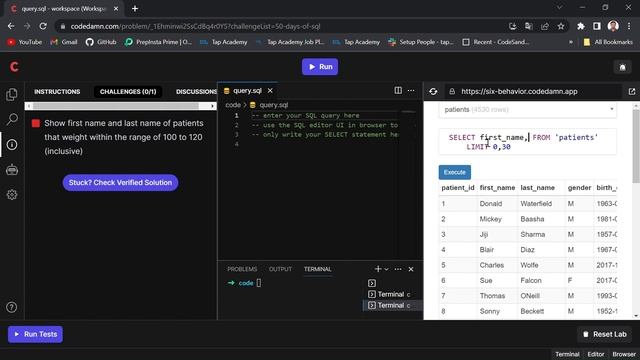Open browser extensions puzzle icon
The width and height of the screenshot is (640, 360).
tap(580, 26)
